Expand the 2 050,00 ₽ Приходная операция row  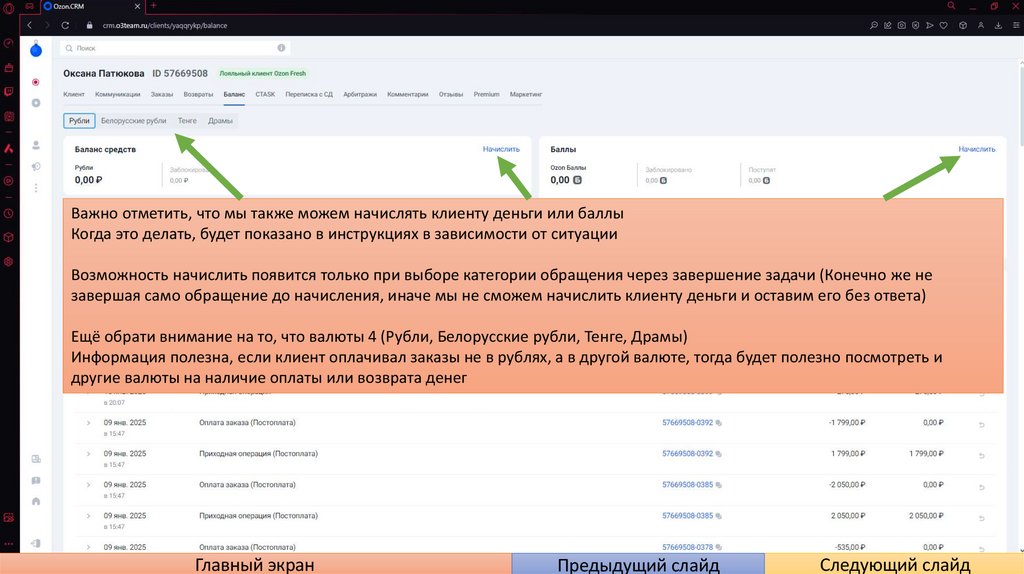click(x=88, y=516)
